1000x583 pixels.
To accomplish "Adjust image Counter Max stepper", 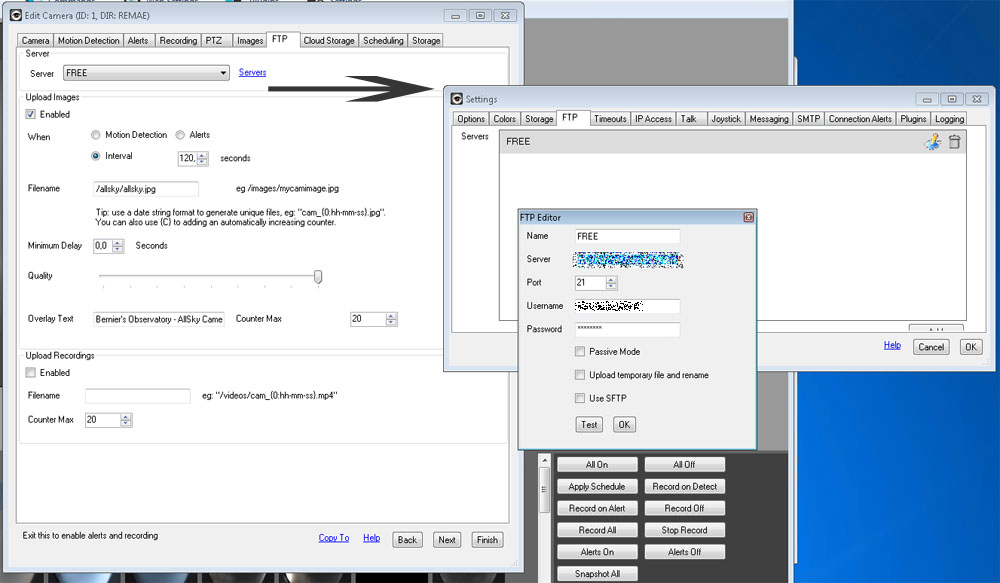I will click(x=391, y=319).
